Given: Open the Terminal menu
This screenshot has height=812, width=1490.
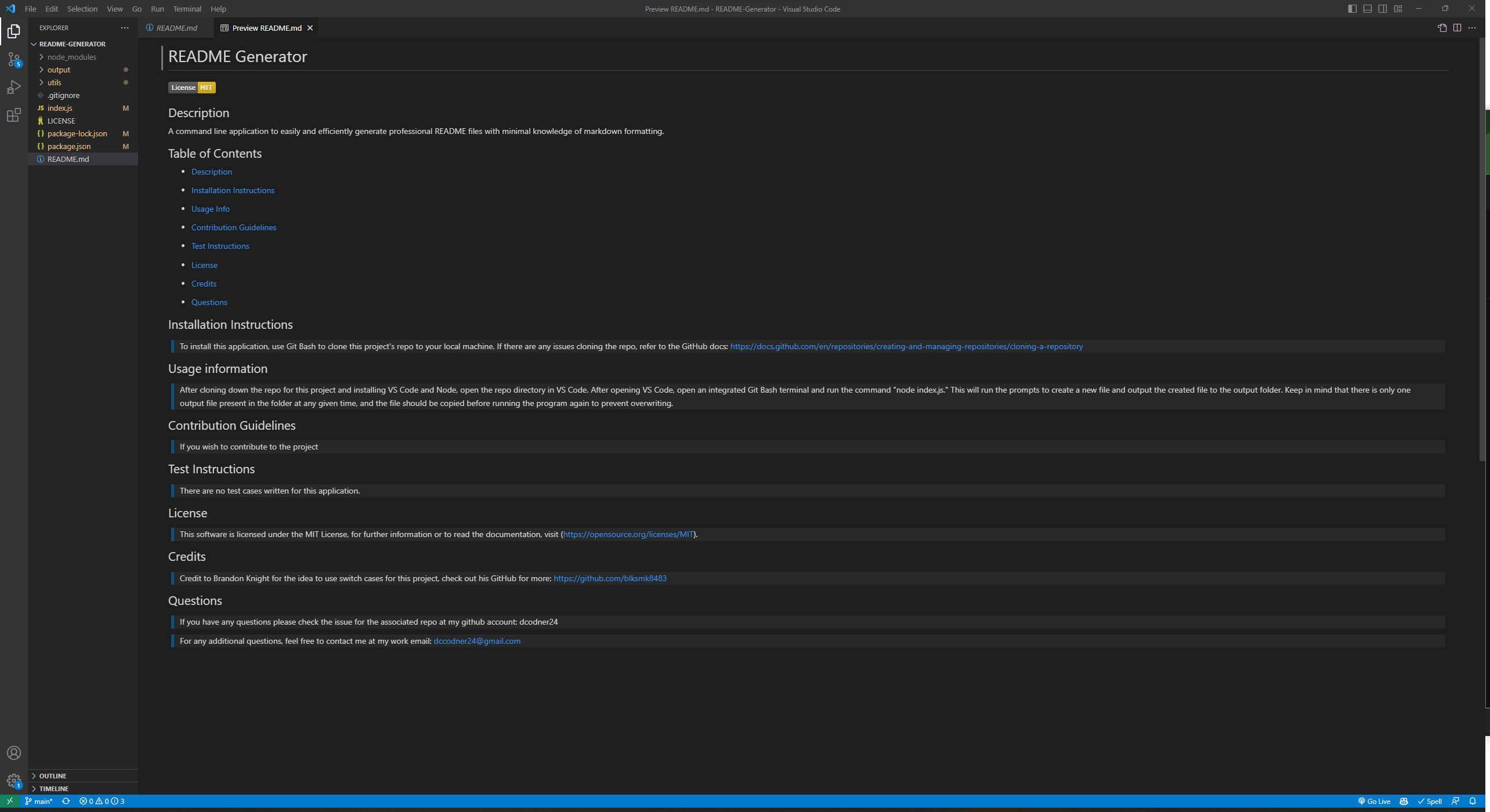Looking at the screenshot, I should click(x=187, y=9).
